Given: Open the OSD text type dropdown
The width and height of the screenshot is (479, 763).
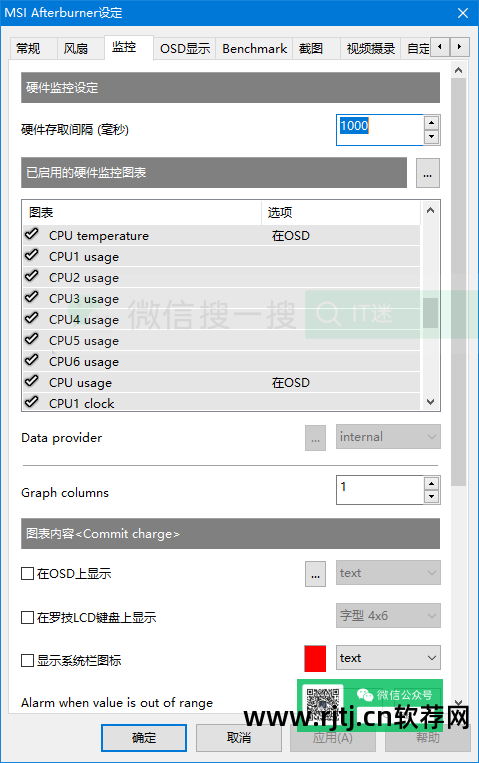Looking at the screenshot, I should click(x=388, y=573).
